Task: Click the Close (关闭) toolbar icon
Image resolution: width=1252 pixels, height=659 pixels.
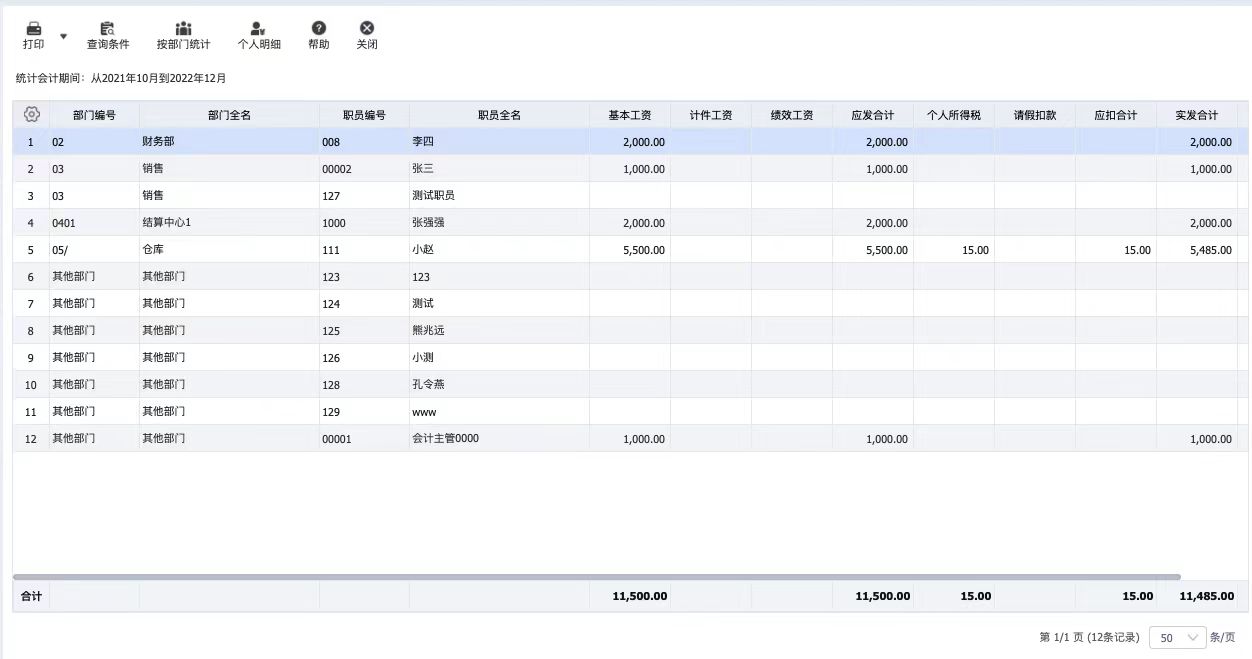Action: tap(367, 29)
